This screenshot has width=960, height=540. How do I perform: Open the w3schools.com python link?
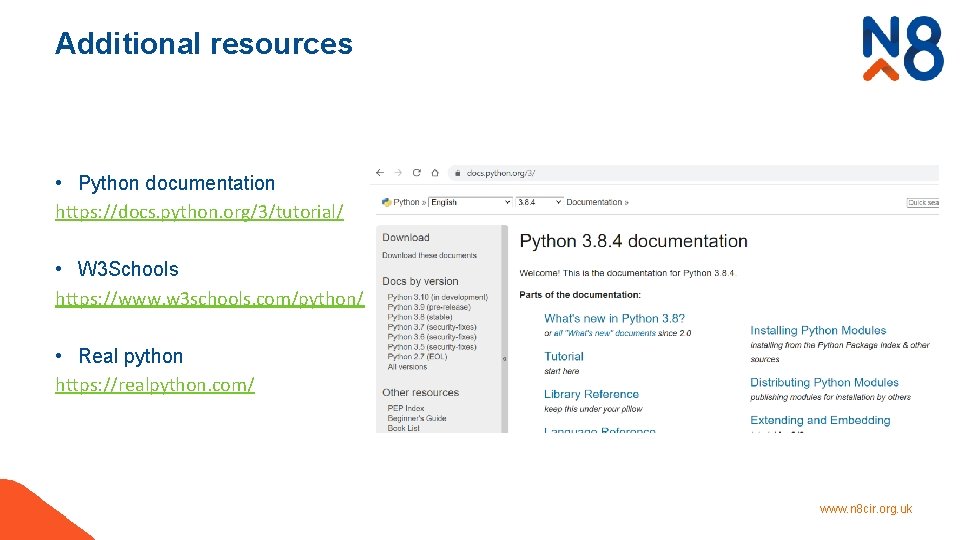pyautogui.click(x=210, y=299)
